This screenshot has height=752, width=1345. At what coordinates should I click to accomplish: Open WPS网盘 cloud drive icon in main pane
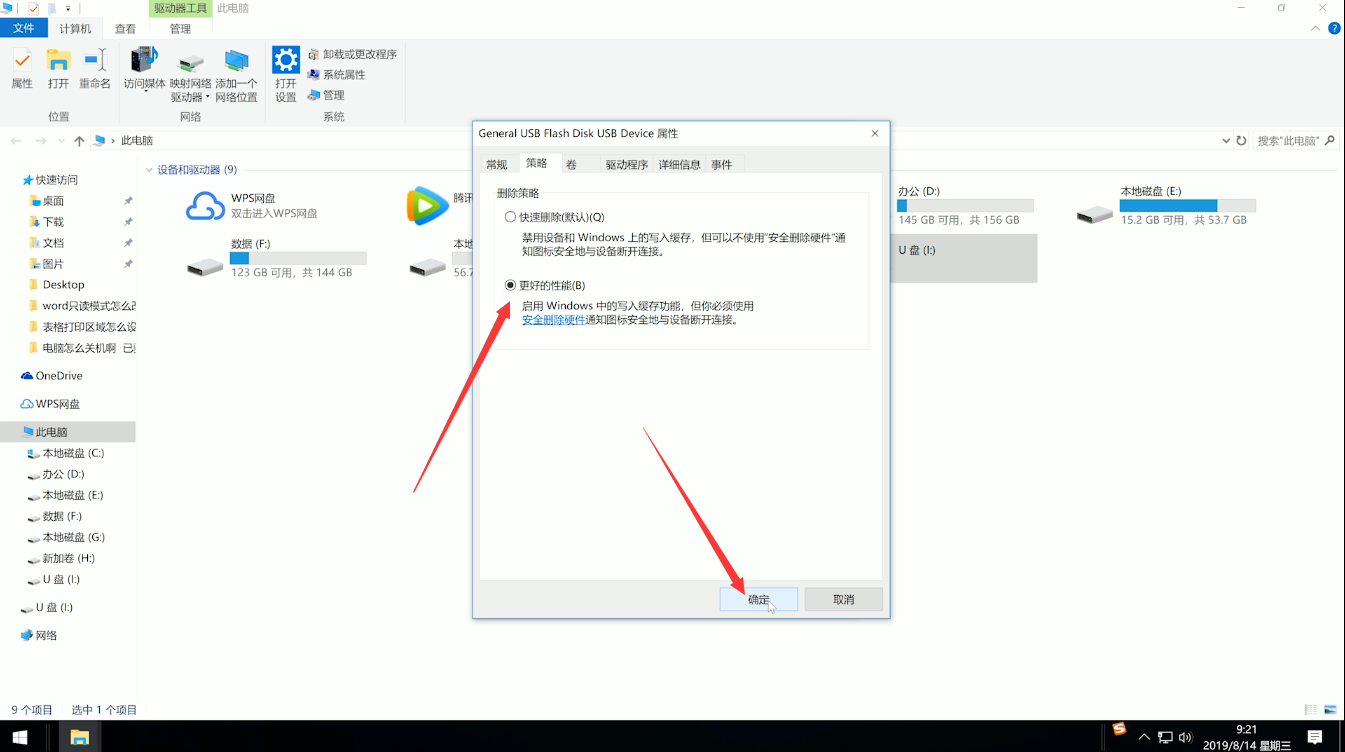coord(206,206)
